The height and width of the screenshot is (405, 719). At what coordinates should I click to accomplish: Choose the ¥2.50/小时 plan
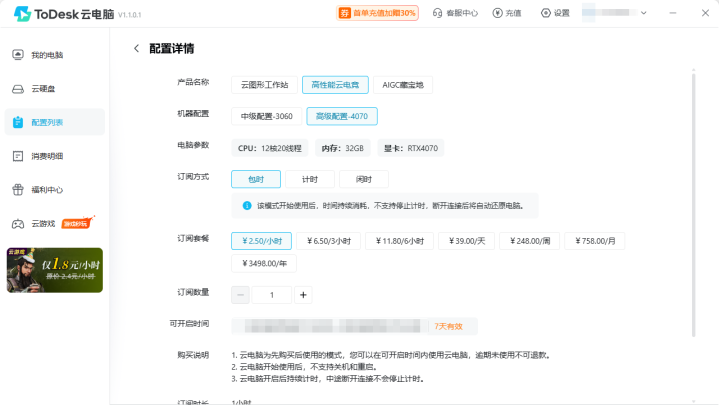(x=261, y=241)
